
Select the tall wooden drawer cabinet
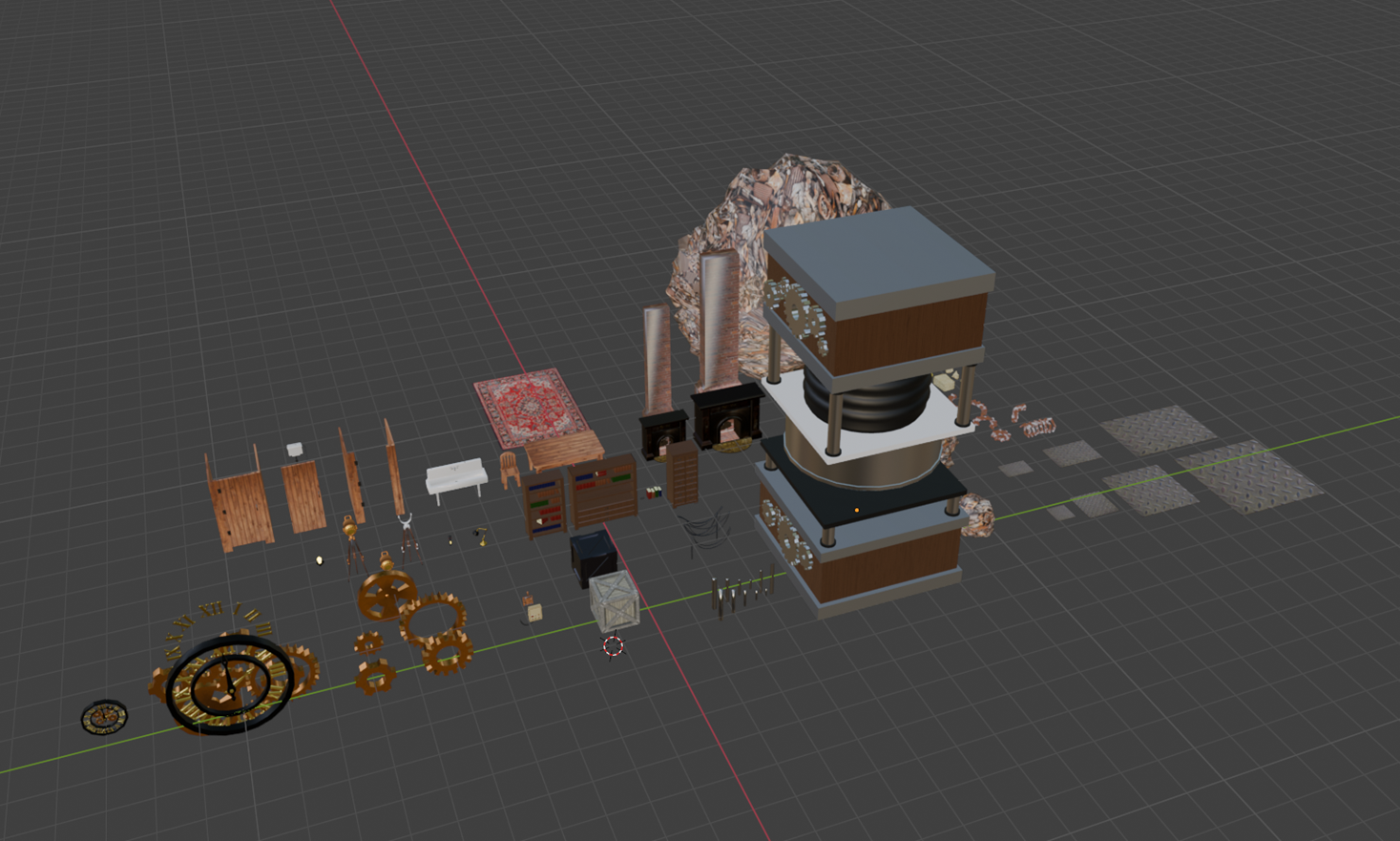(x=682, y=473)
